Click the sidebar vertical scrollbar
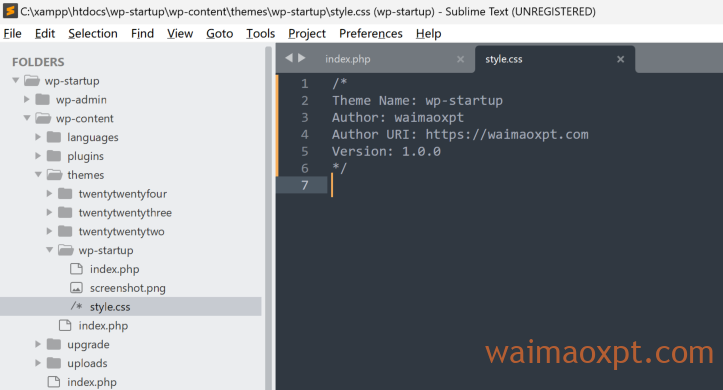The width and height of the screenshot is (723, 390). tap(269, 217)
